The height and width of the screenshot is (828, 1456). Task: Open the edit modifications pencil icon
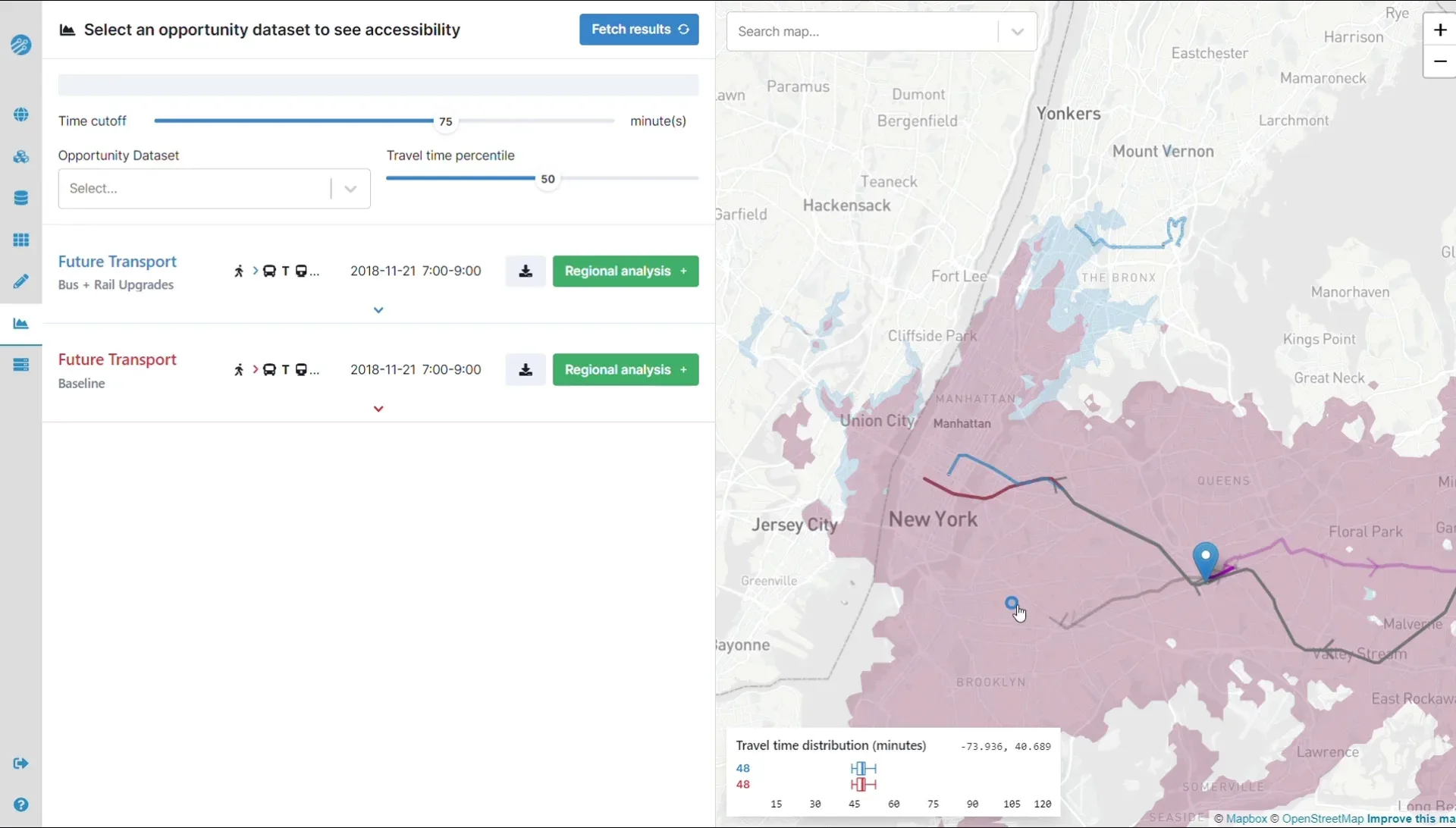pos(20,281)
